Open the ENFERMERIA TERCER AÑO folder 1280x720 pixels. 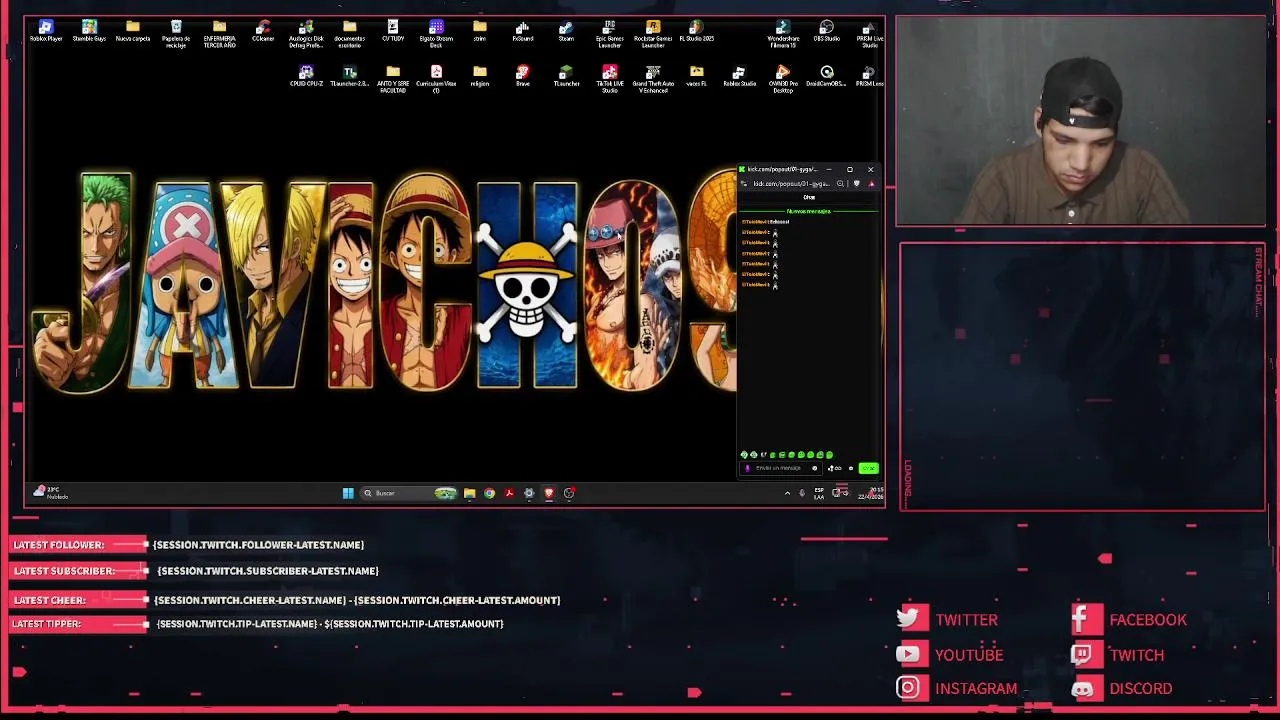click(219, 33)
